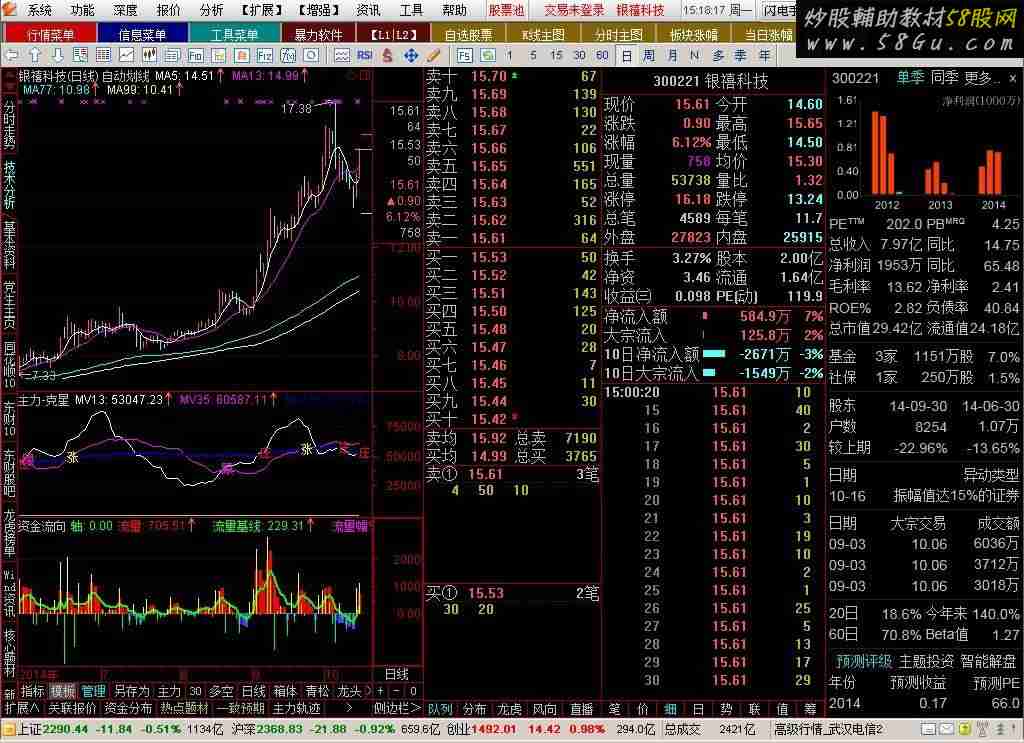This screenshot has height=743, width=1024.
Task: Open the 系统 menu
Action: 39,10
